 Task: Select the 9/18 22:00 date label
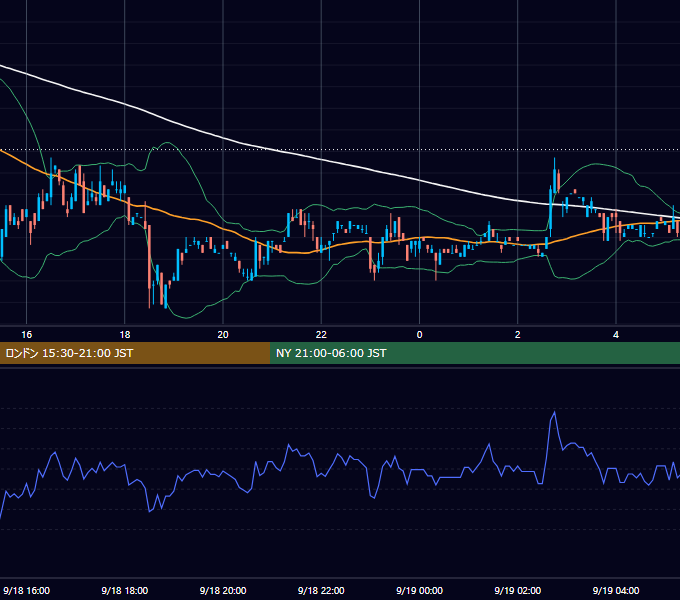pyautogui.click(x=321, y=590)
